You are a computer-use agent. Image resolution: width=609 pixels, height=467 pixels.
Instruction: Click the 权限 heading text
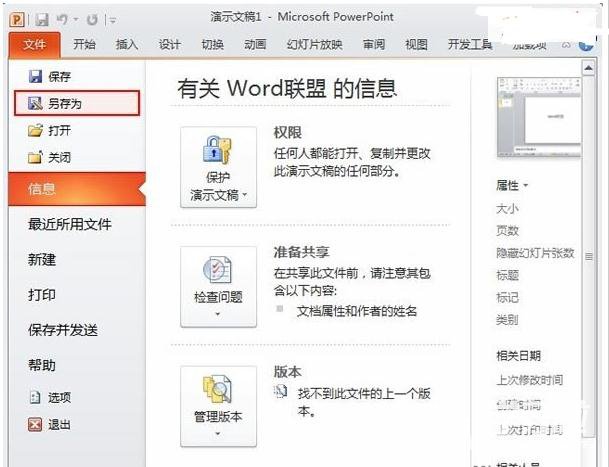pos(288,132)
